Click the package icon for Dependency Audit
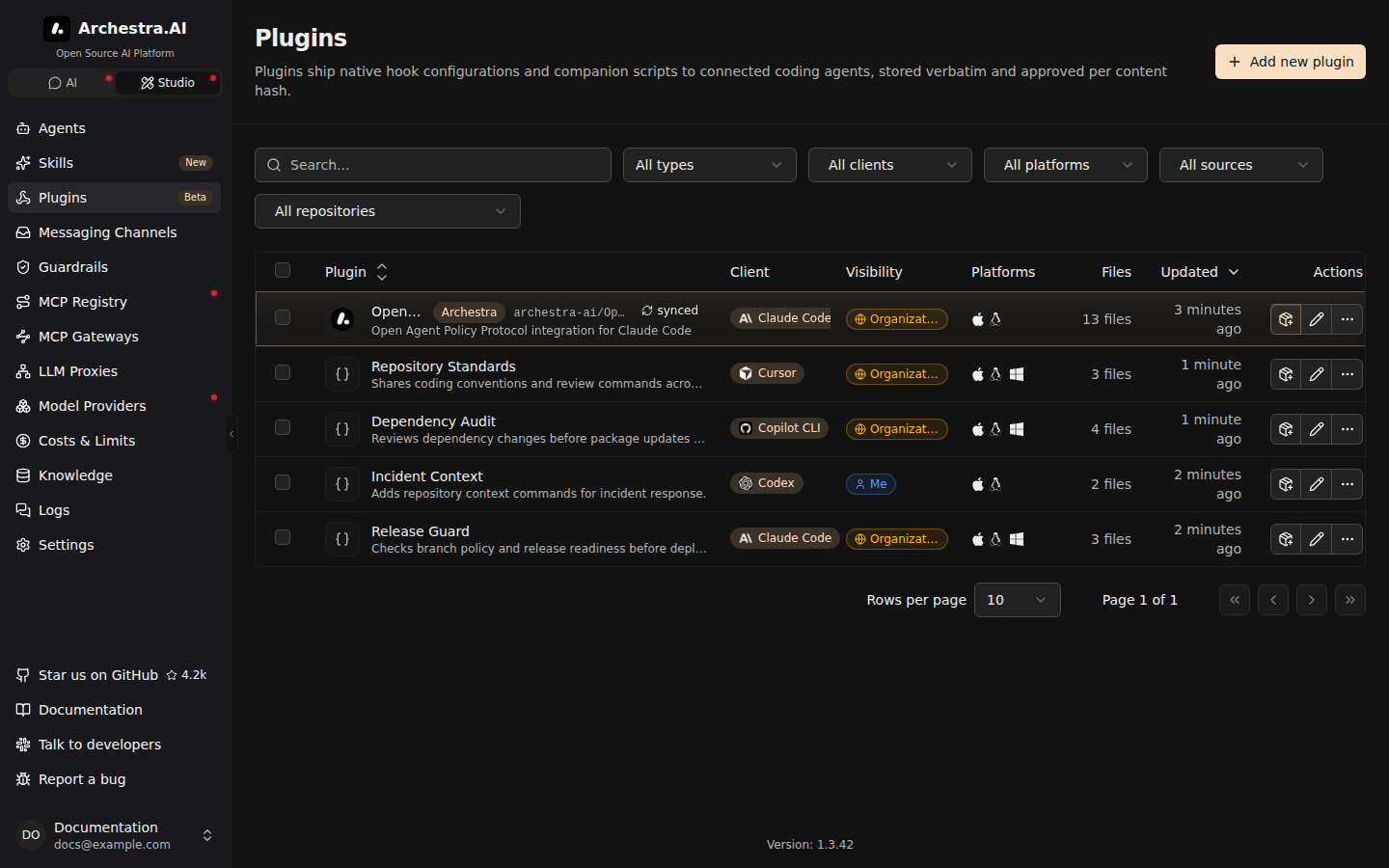 point(1286,429)
